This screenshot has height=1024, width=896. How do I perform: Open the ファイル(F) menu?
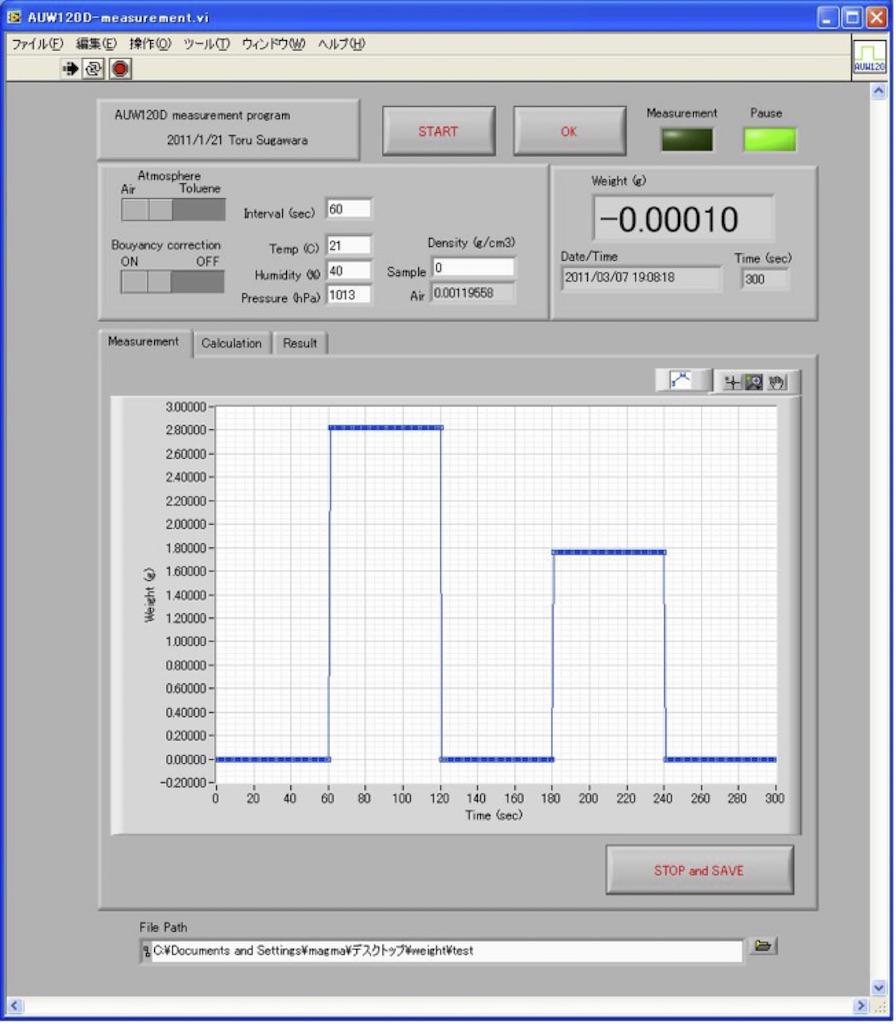tap(36, 44)
